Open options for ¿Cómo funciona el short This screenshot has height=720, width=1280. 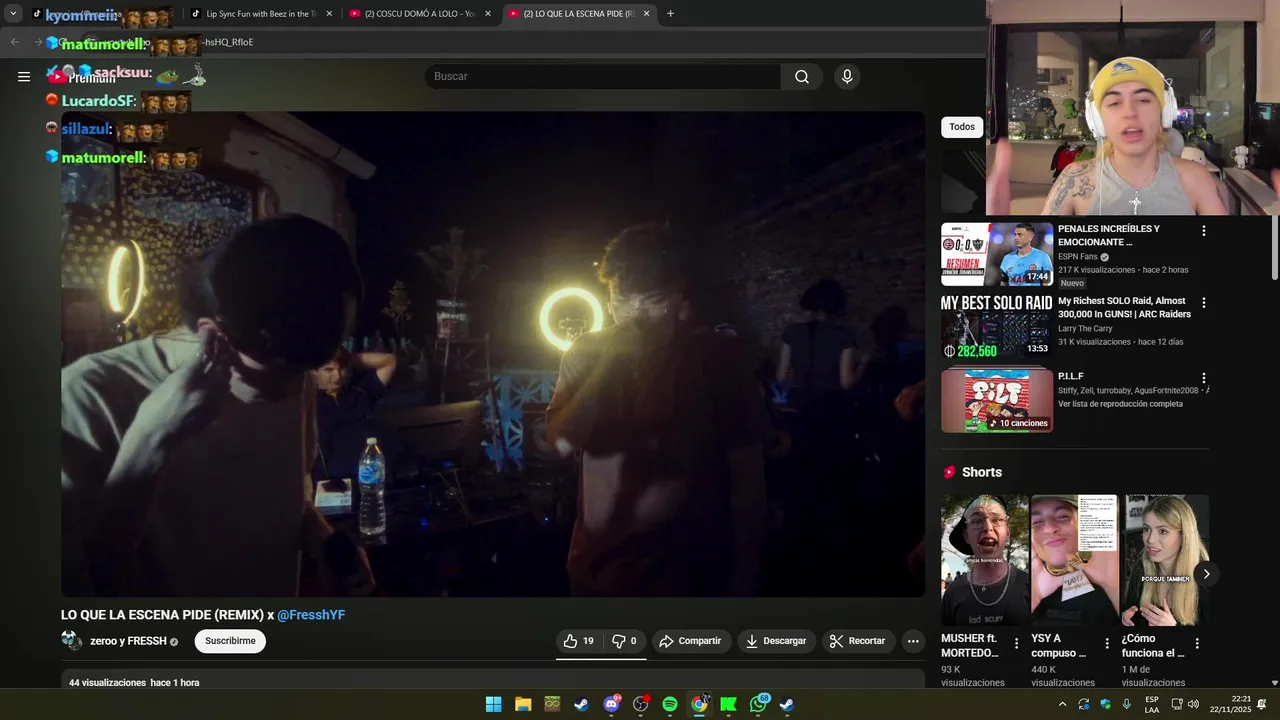coord(1197,643)
